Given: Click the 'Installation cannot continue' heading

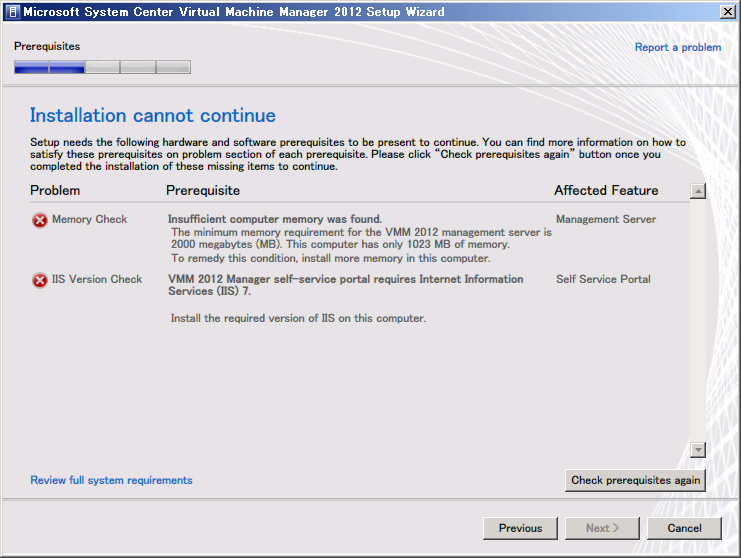Looking at the screenshot, I should pyautogui.click(x=153, y=116).
